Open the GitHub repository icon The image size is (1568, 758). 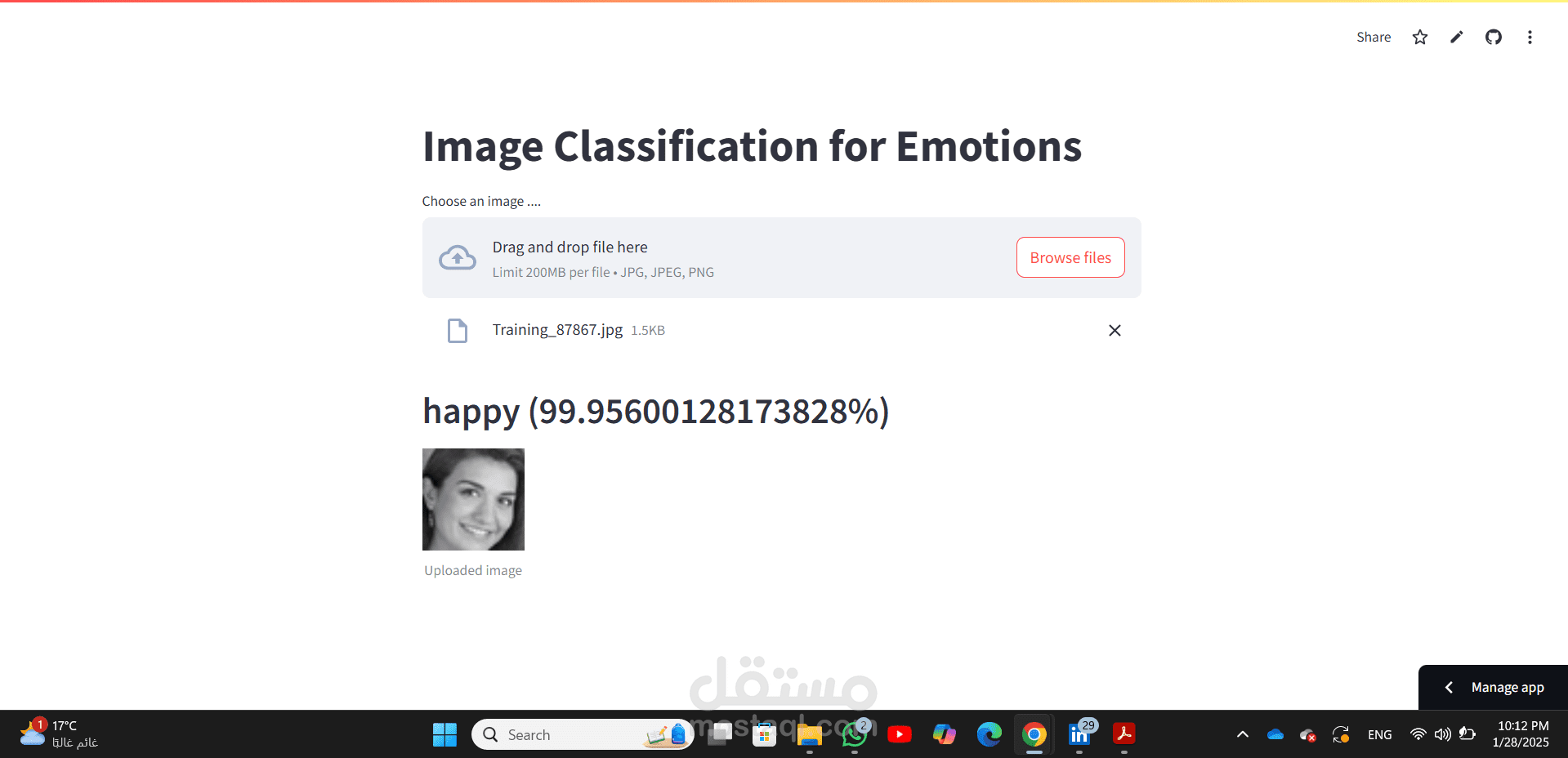[1494, 37]
